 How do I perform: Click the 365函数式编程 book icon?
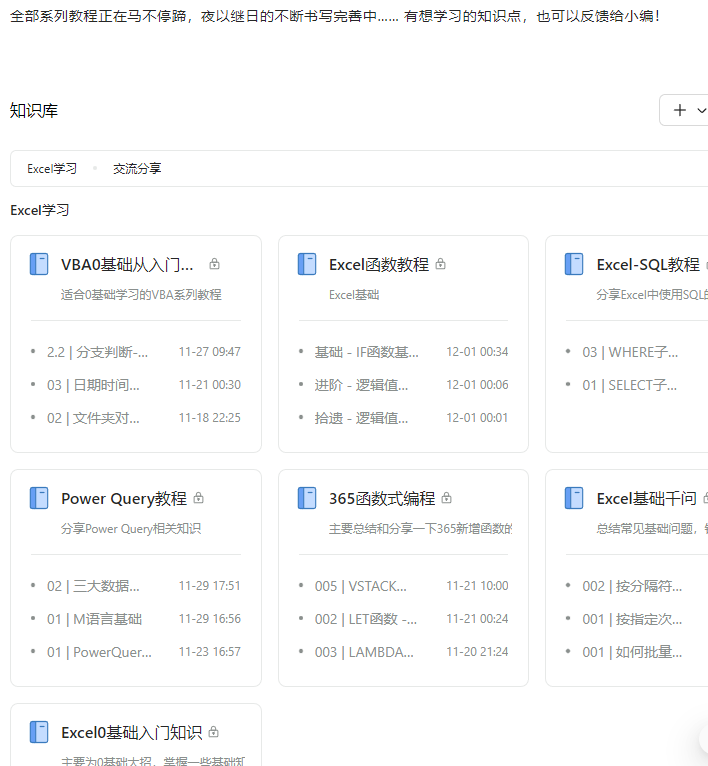tap(307, 498)
